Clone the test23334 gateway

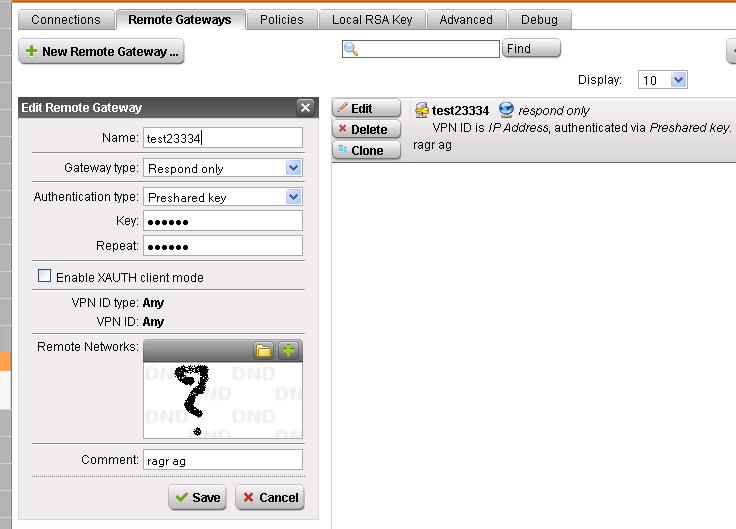coord(367,150)
